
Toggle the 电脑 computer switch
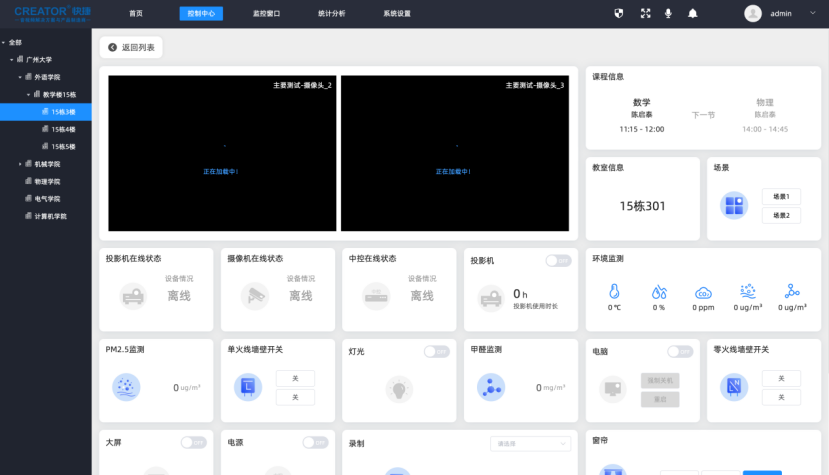pos(680,351)
